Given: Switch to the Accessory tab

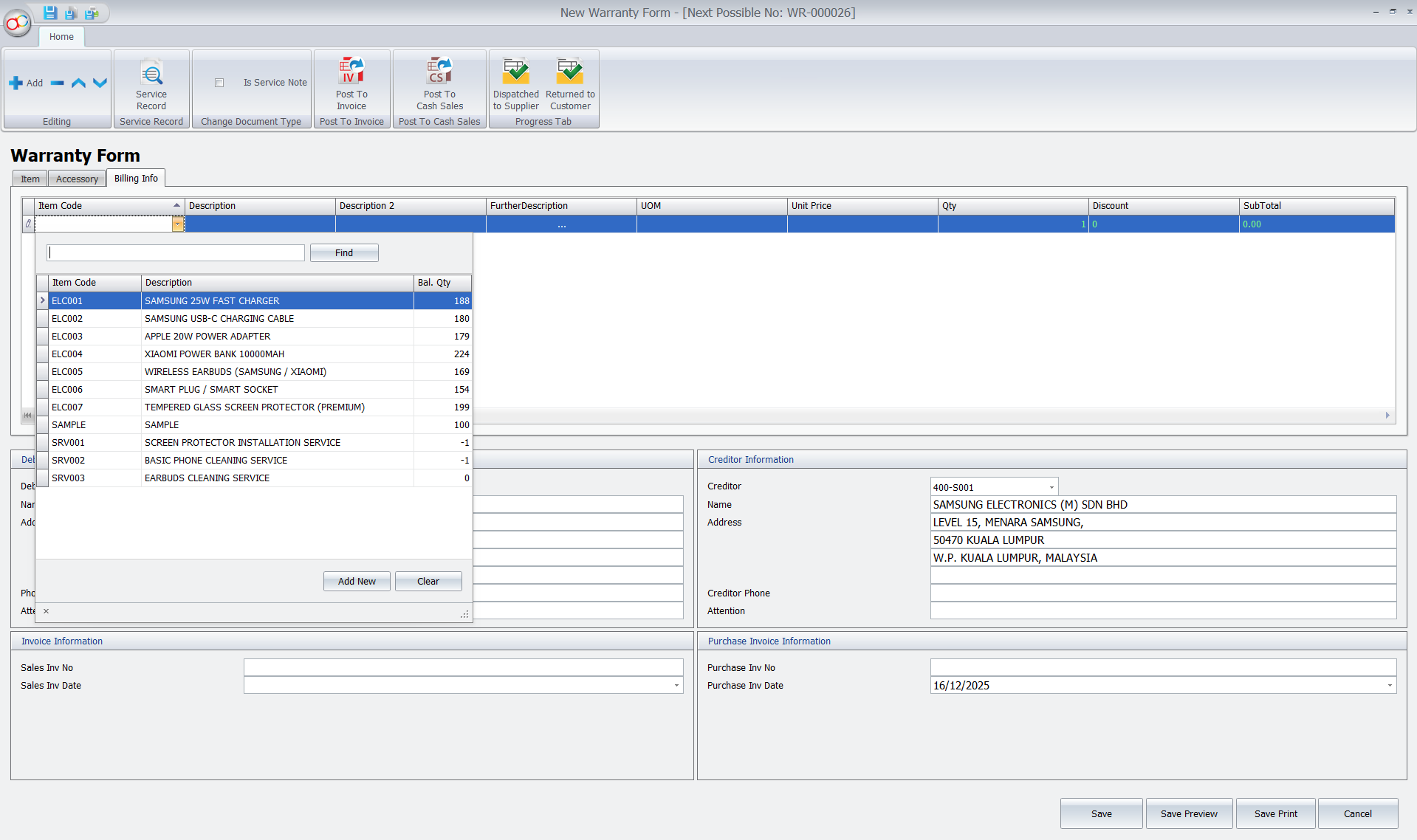Looking at the screenshot, I should pos(77,179).
